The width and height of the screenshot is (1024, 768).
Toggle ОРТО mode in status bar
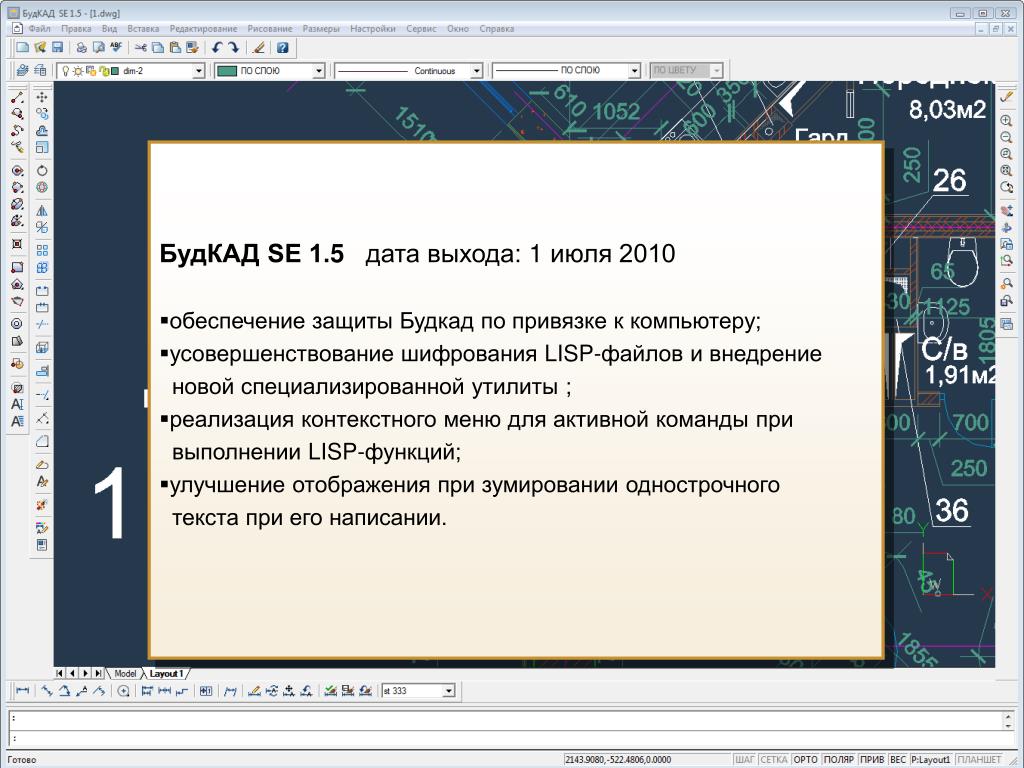coord(806,760)
